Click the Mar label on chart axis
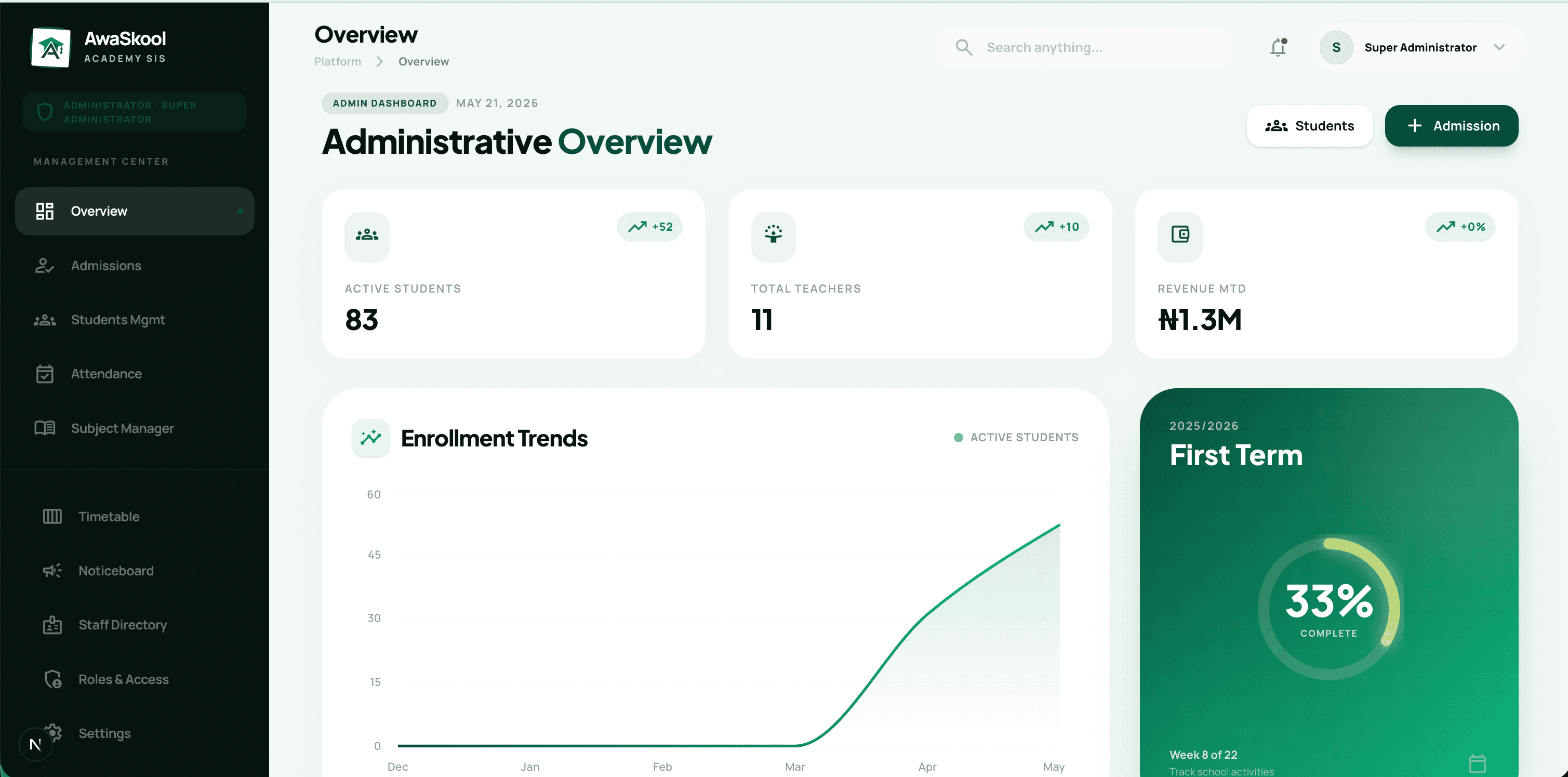This screenshot has height=777, width=1568. [x=794, y=767]
